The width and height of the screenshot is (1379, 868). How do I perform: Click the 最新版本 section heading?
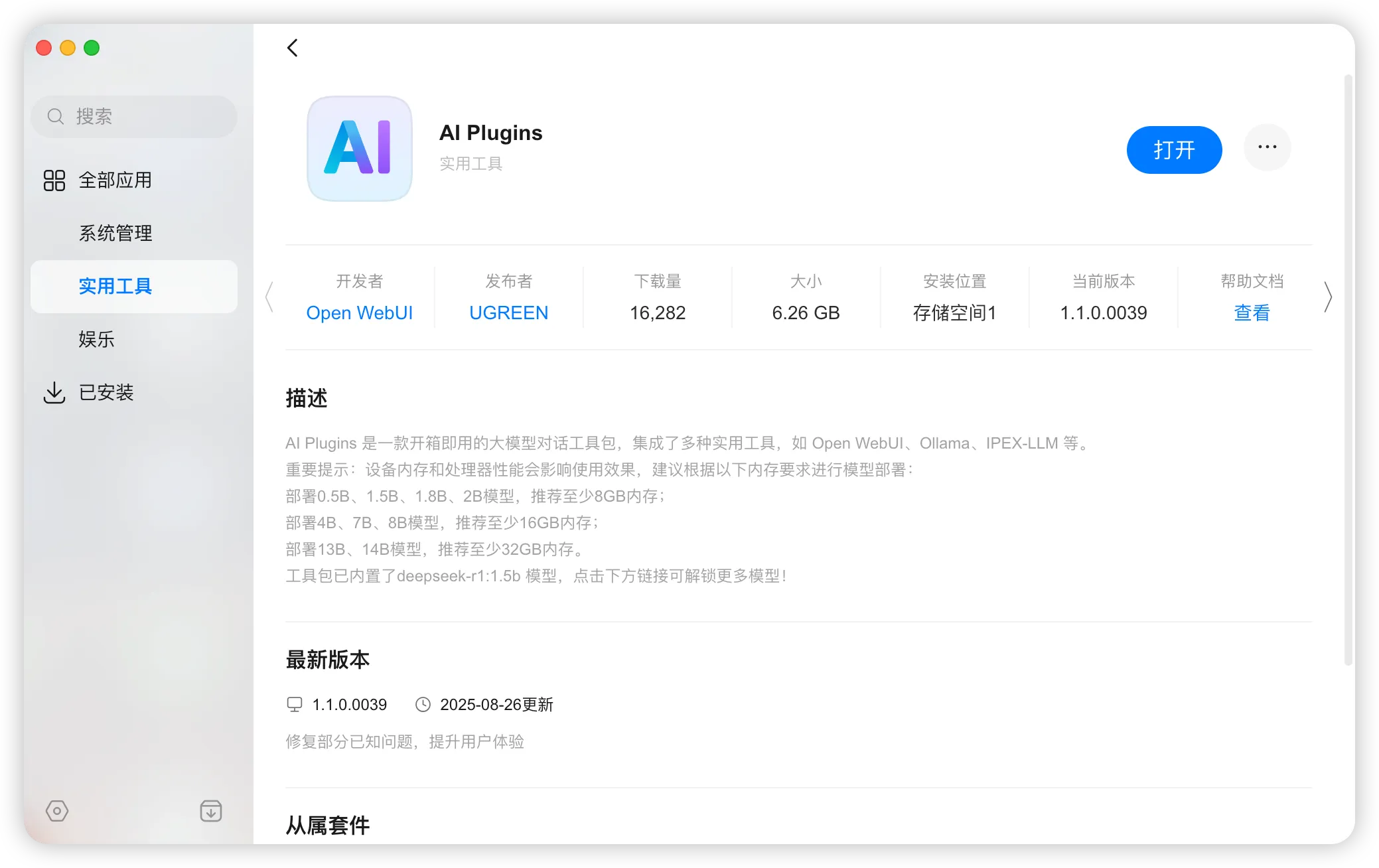click(x=328, y=660)
